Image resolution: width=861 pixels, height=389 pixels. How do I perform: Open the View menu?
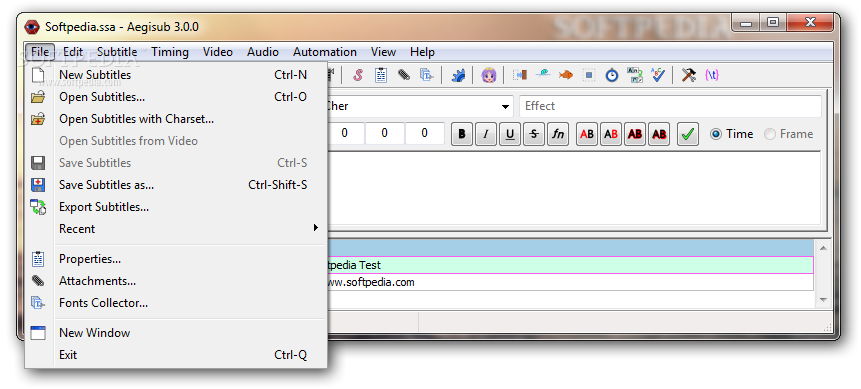[x=383, y=52]
